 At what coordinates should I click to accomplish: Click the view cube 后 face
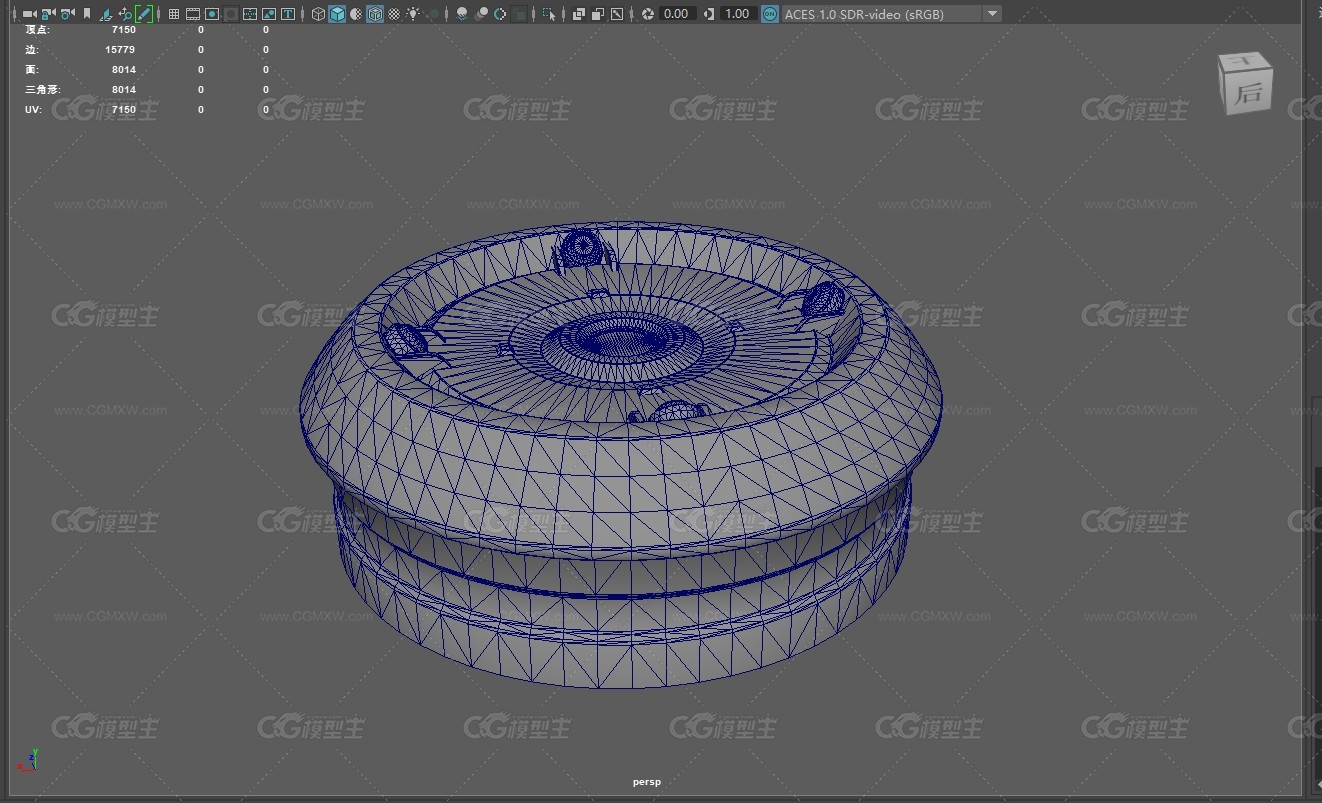[1248, 94]
